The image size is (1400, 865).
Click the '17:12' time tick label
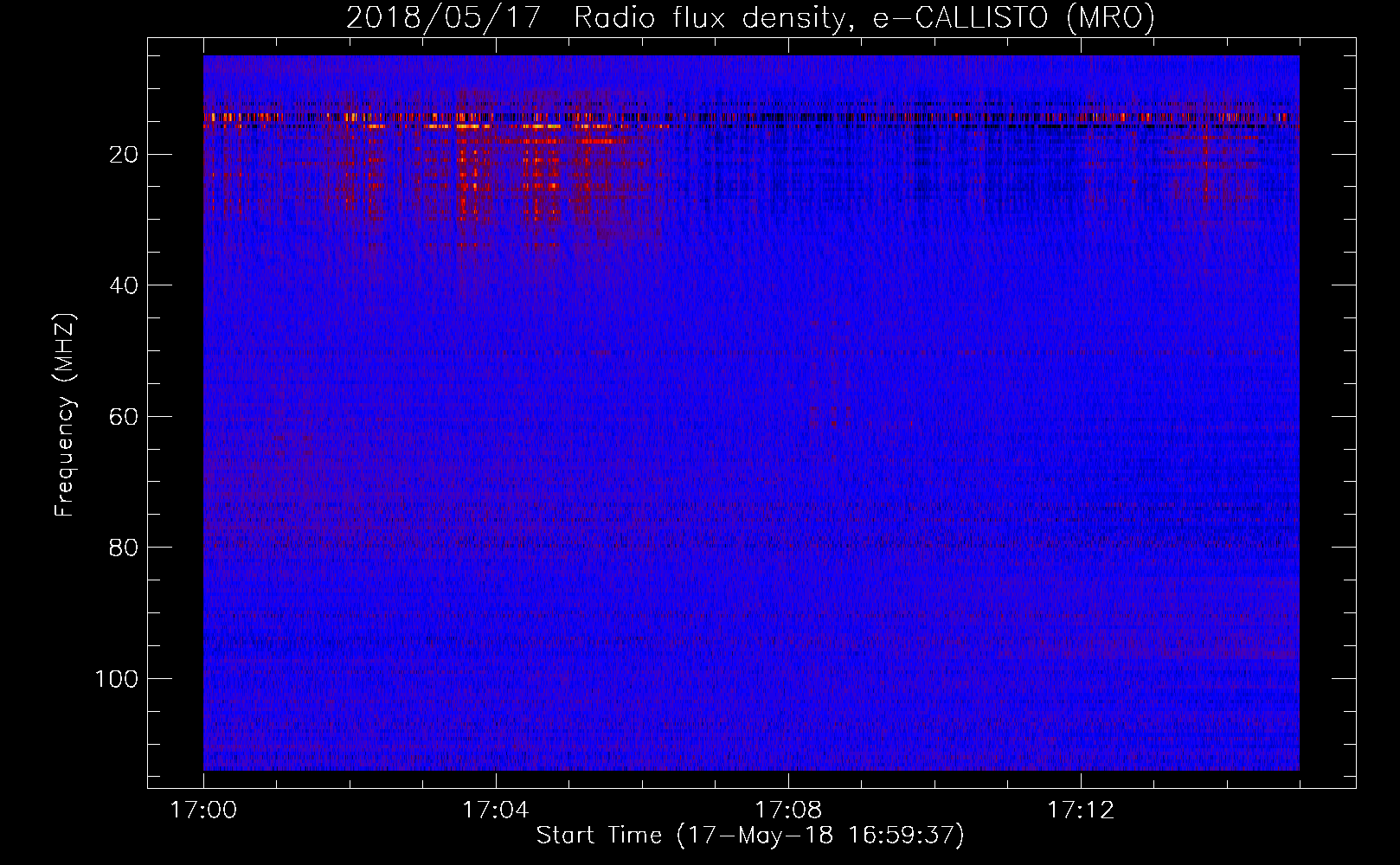coord(1081,811)
